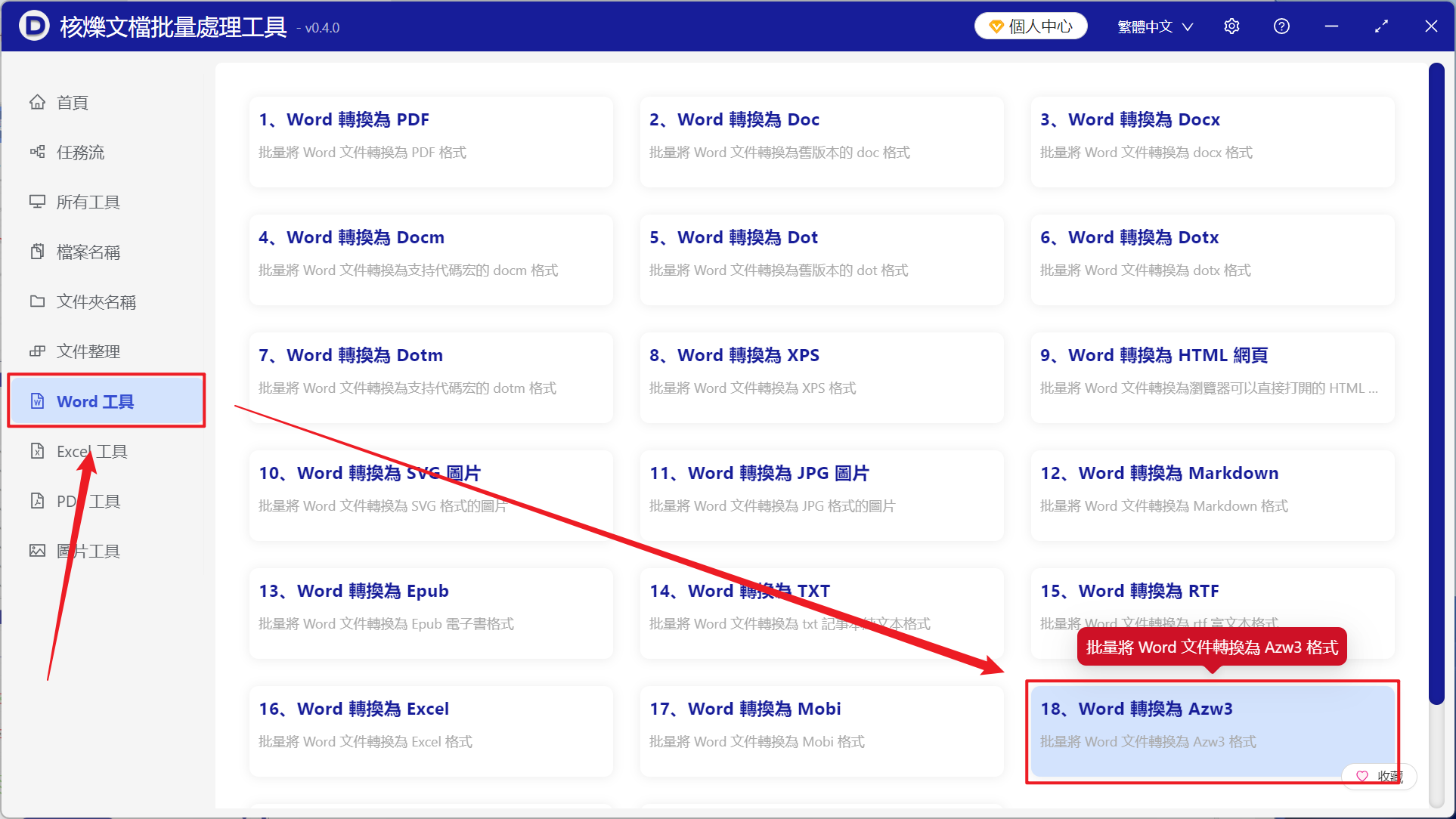Click the app logo icon in title bar
Screen dimensions: 1456x819
point(34,26)
